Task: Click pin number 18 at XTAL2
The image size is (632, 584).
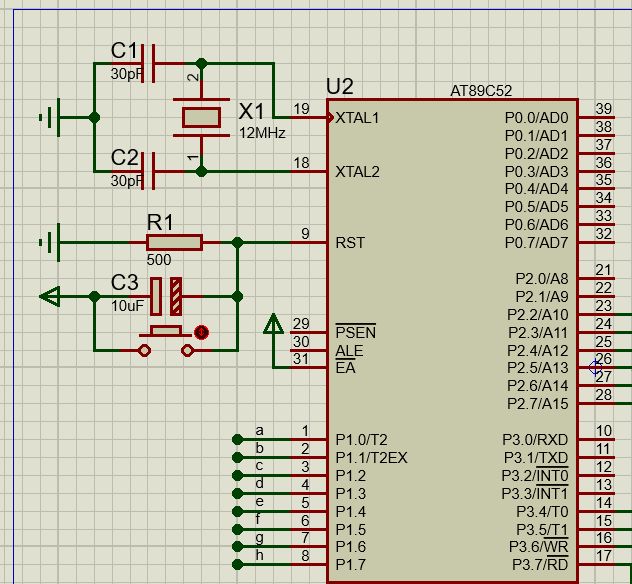Action: tap(301, 163)
